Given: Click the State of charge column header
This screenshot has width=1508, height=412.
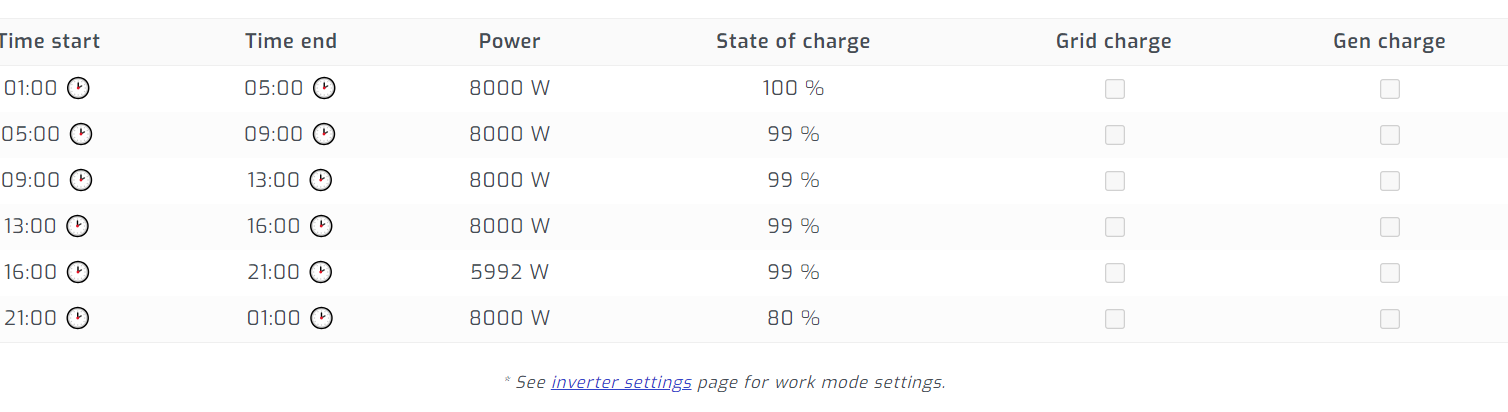Looking at the screenshot, I should pos(793,42).
